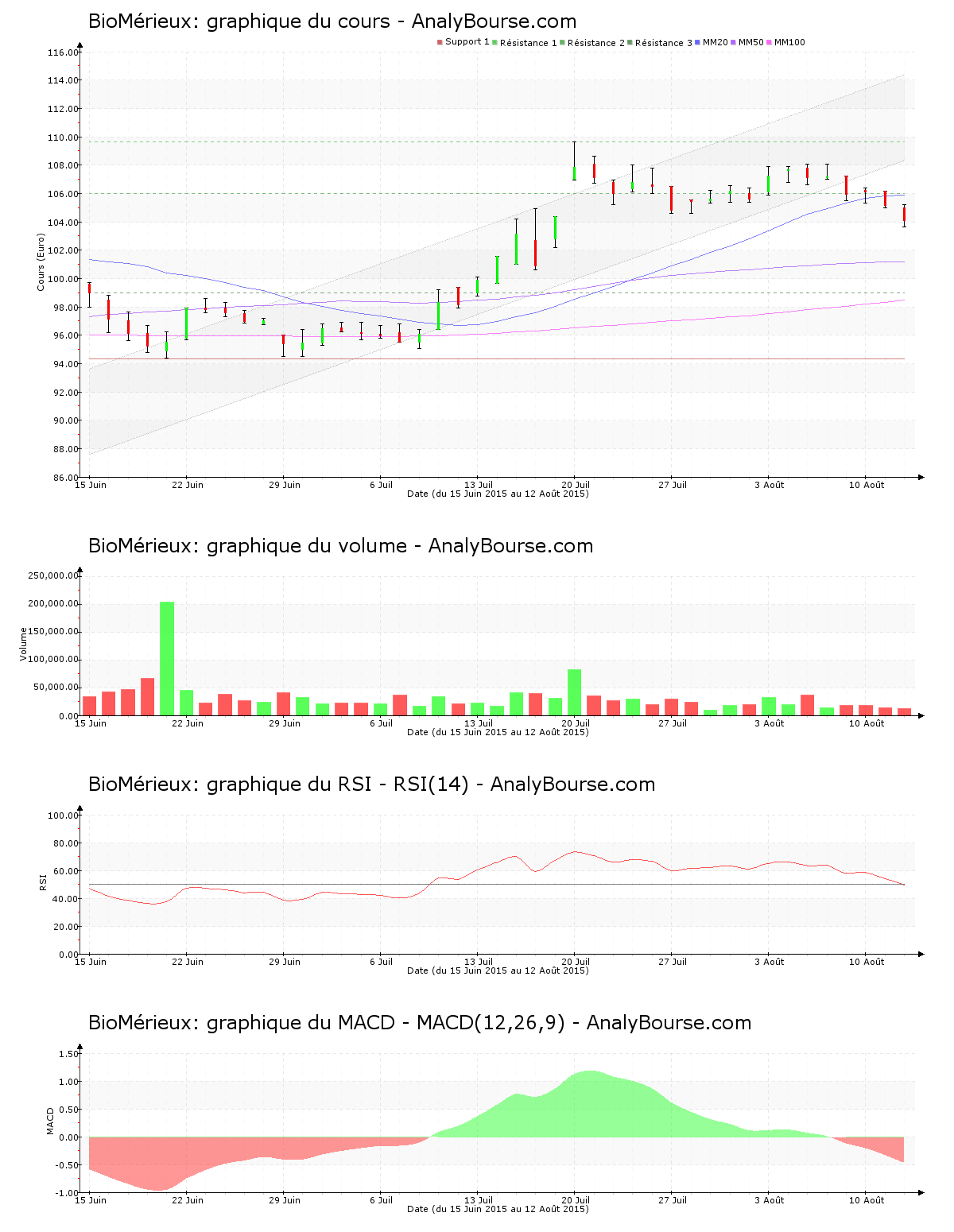Click '29 Juin' date under the RSI chart
The width and height of the screenshot is (954, 1232).
pos(285,962)
